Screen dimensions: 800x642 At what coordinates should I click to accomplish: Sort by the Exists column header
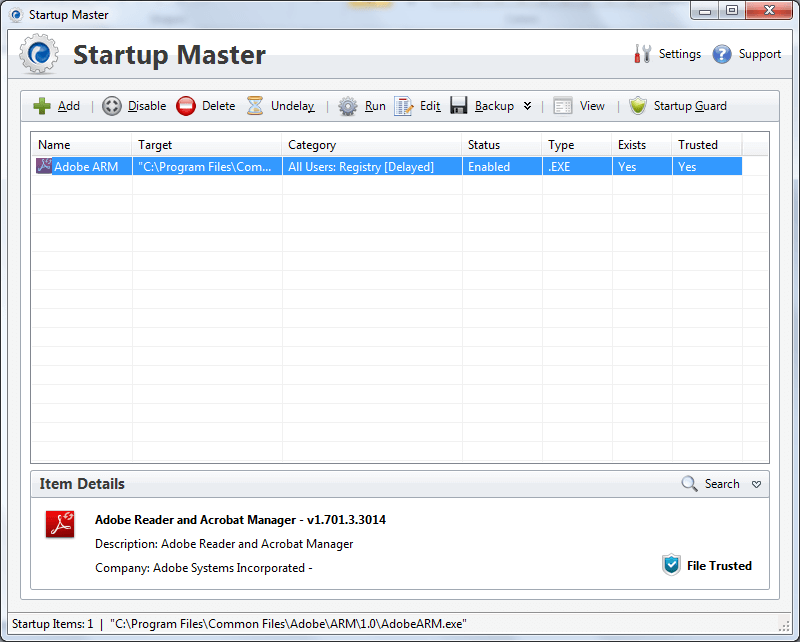(x=642, y=144)
